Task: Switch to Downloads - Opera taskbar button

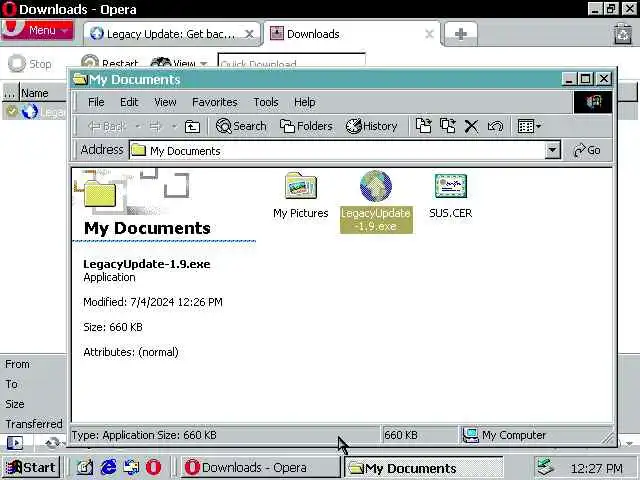Action: 260,467
